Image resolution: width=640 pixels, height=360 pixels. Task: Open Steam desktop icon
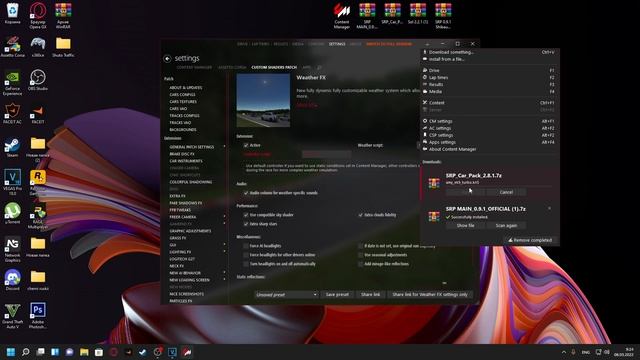pyautogui.click(x=12, y=148)
